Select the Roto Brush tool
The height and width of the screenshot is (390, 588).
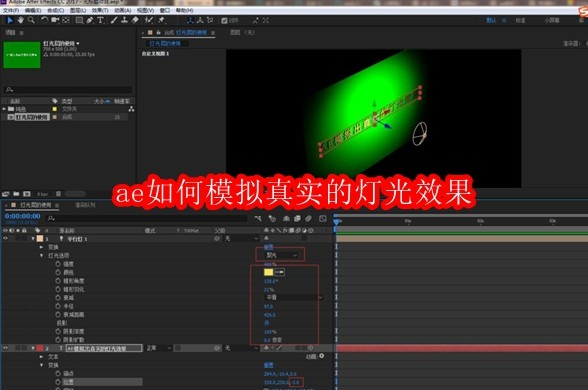pyautogui.click(x=149, y=20)
